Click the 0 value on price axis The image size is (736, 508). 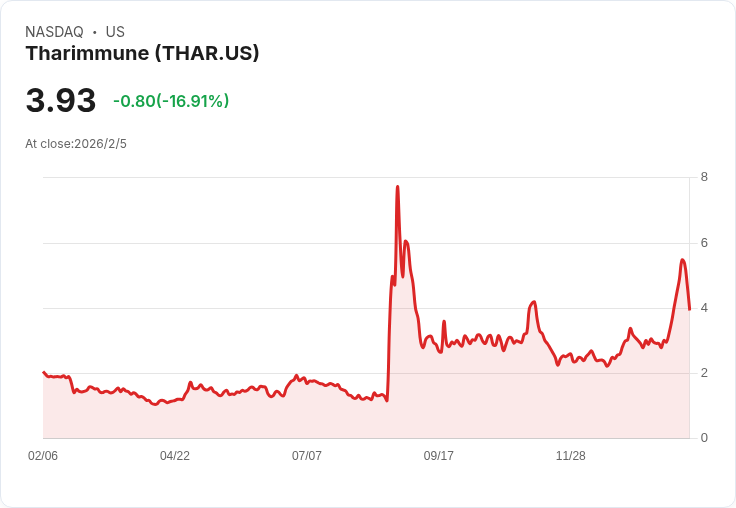click(x=704, y=438)
